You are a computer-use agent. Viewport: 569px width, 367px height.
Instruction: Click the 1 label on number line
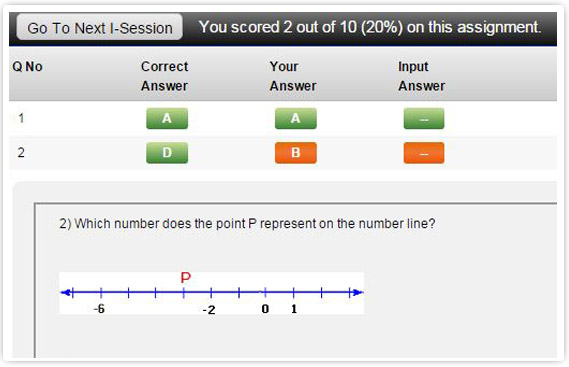(x=294, y=309)
